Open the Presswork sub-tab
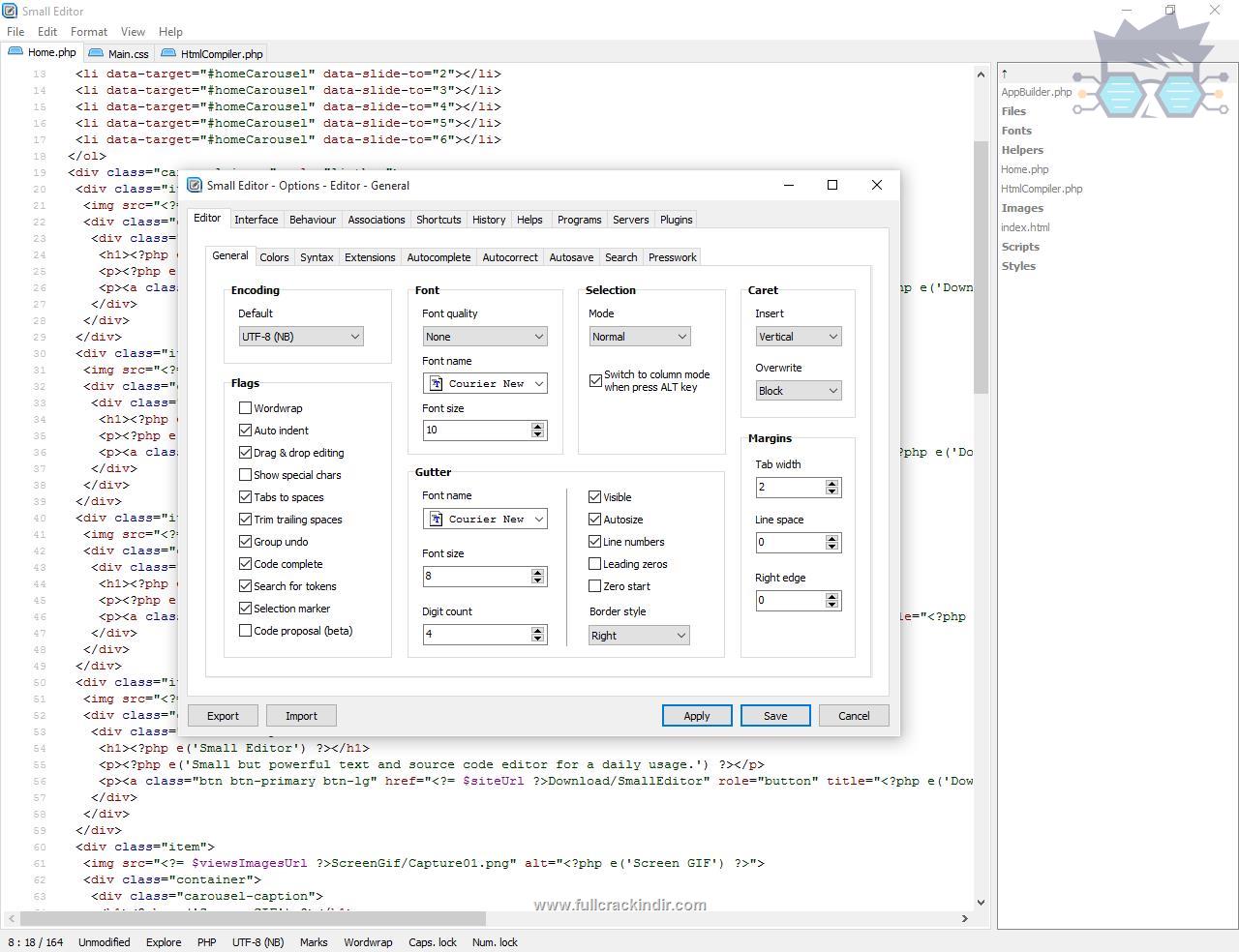The height and width of the screenshot is (952, 1239). click(673, 257)
